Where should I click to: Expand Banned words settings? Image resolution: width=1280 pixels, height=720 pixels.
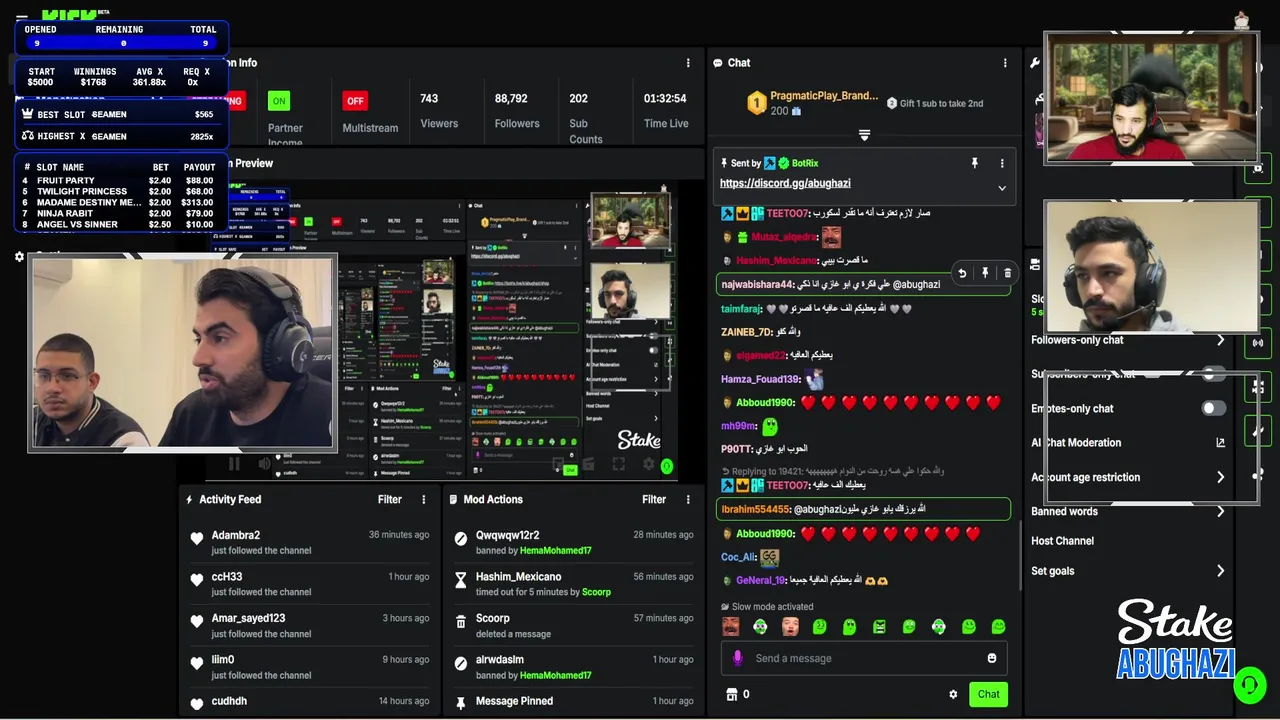click(1220, 511)
